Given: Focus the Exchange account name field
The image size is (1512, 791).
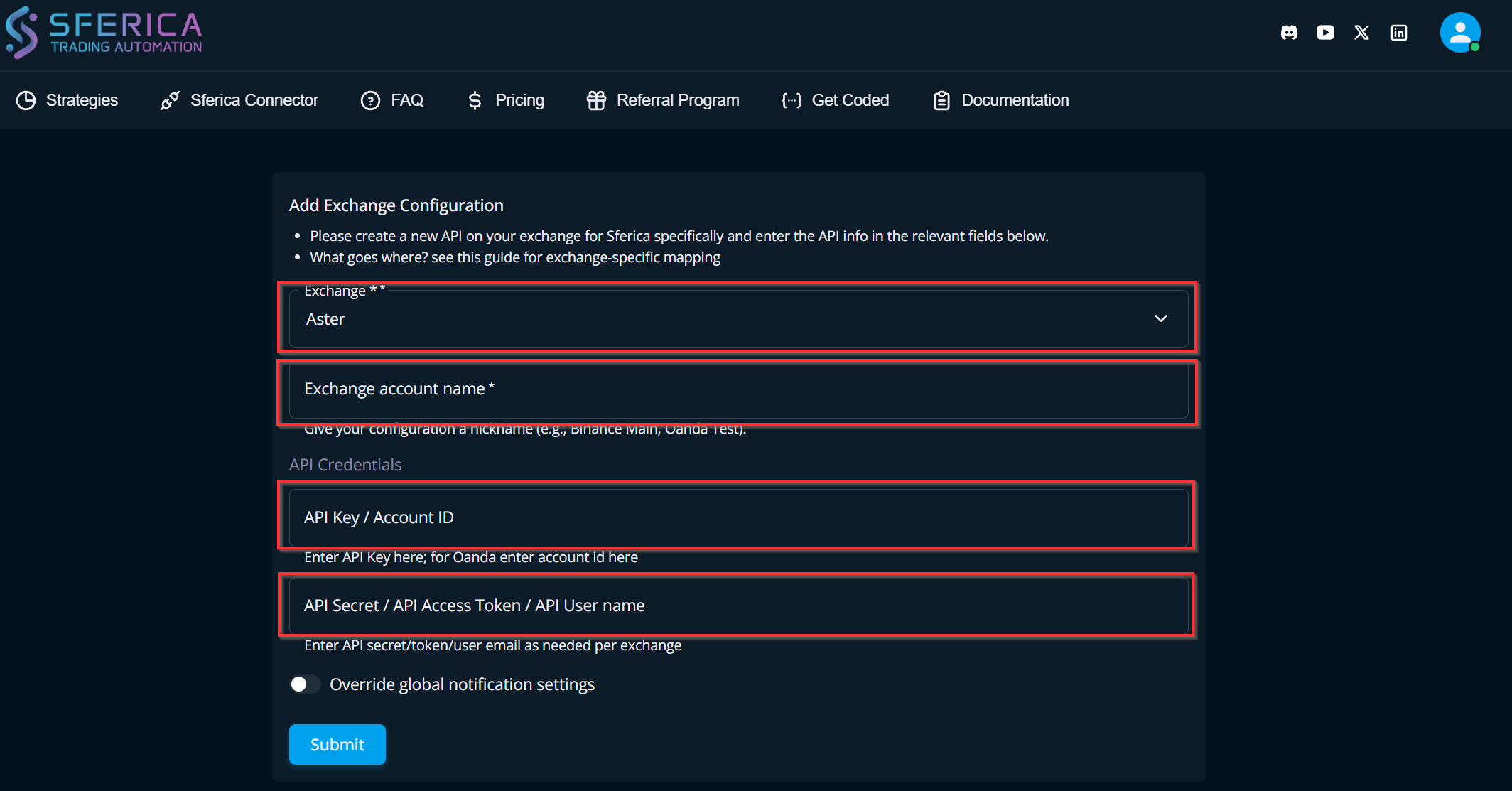Looking at the screenshot, I should [x=738, y=390].
